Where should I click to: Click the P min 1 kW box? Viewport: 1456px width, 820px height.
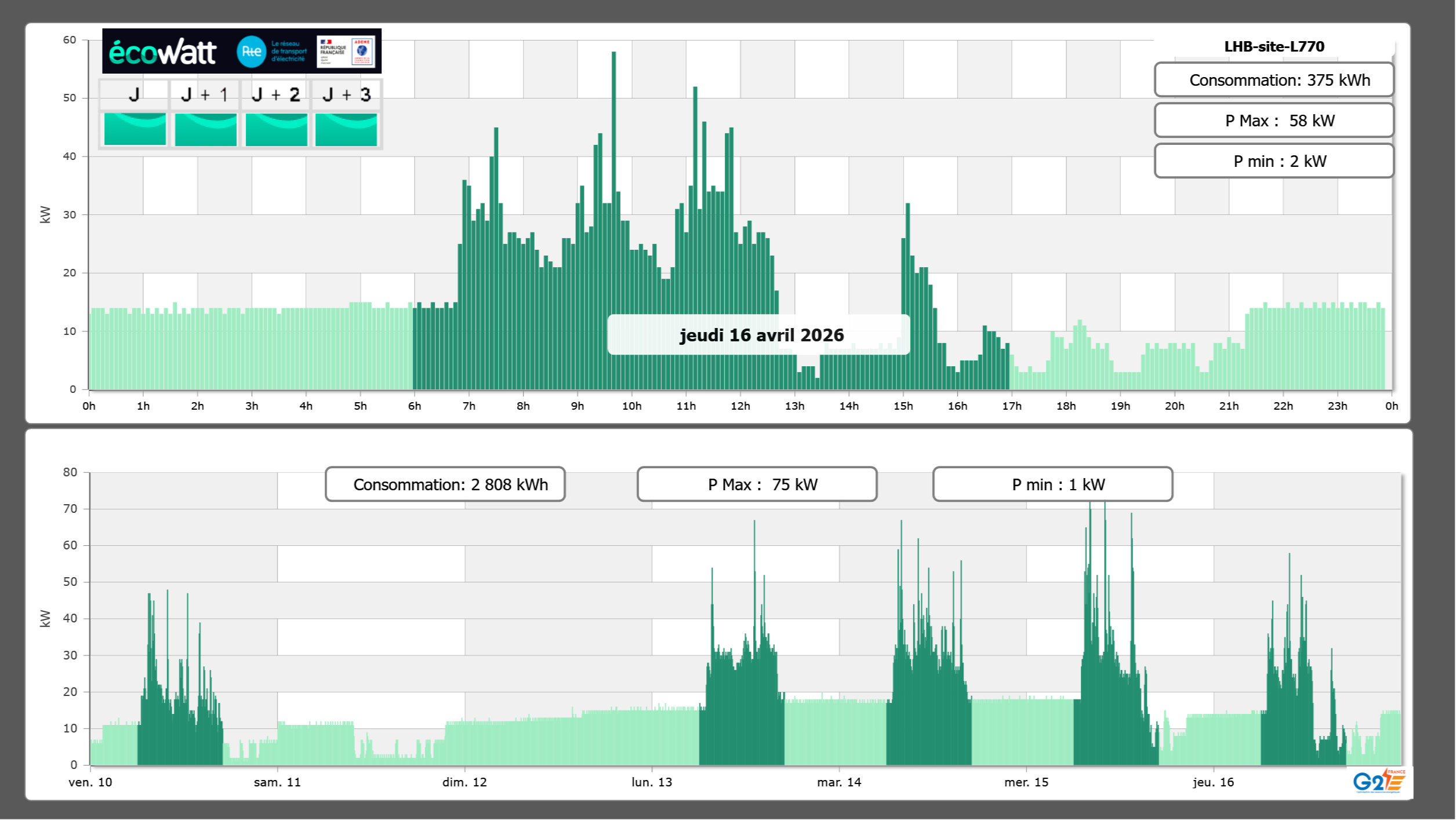[1052, 484]
